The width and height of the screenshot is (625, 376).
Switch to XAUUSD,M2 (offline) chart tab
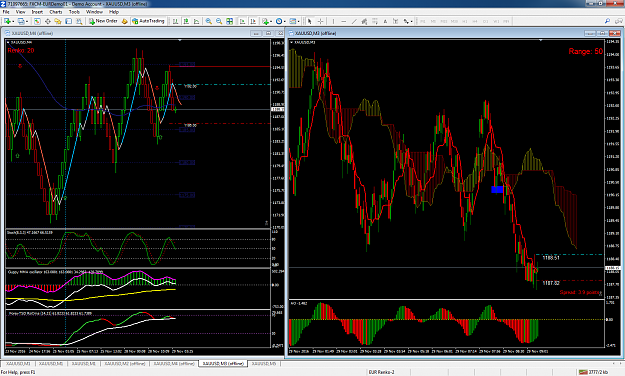point(125,364)
